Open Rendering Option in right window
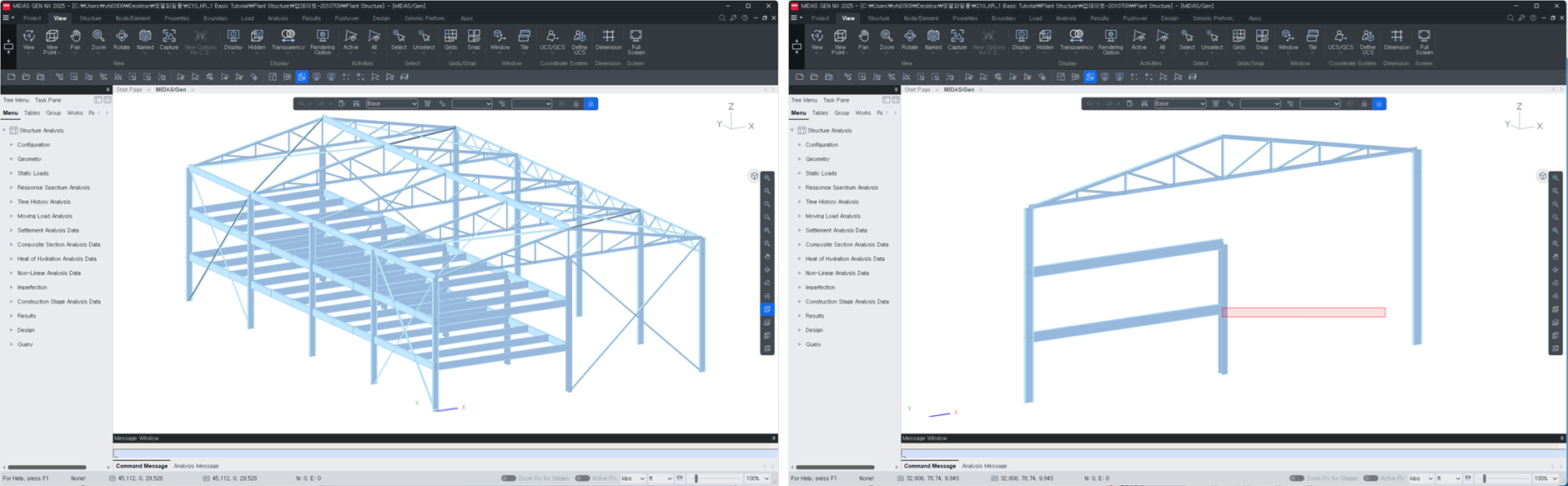The height and width of the screenshot is (486, 1568). pos(1110,37)
